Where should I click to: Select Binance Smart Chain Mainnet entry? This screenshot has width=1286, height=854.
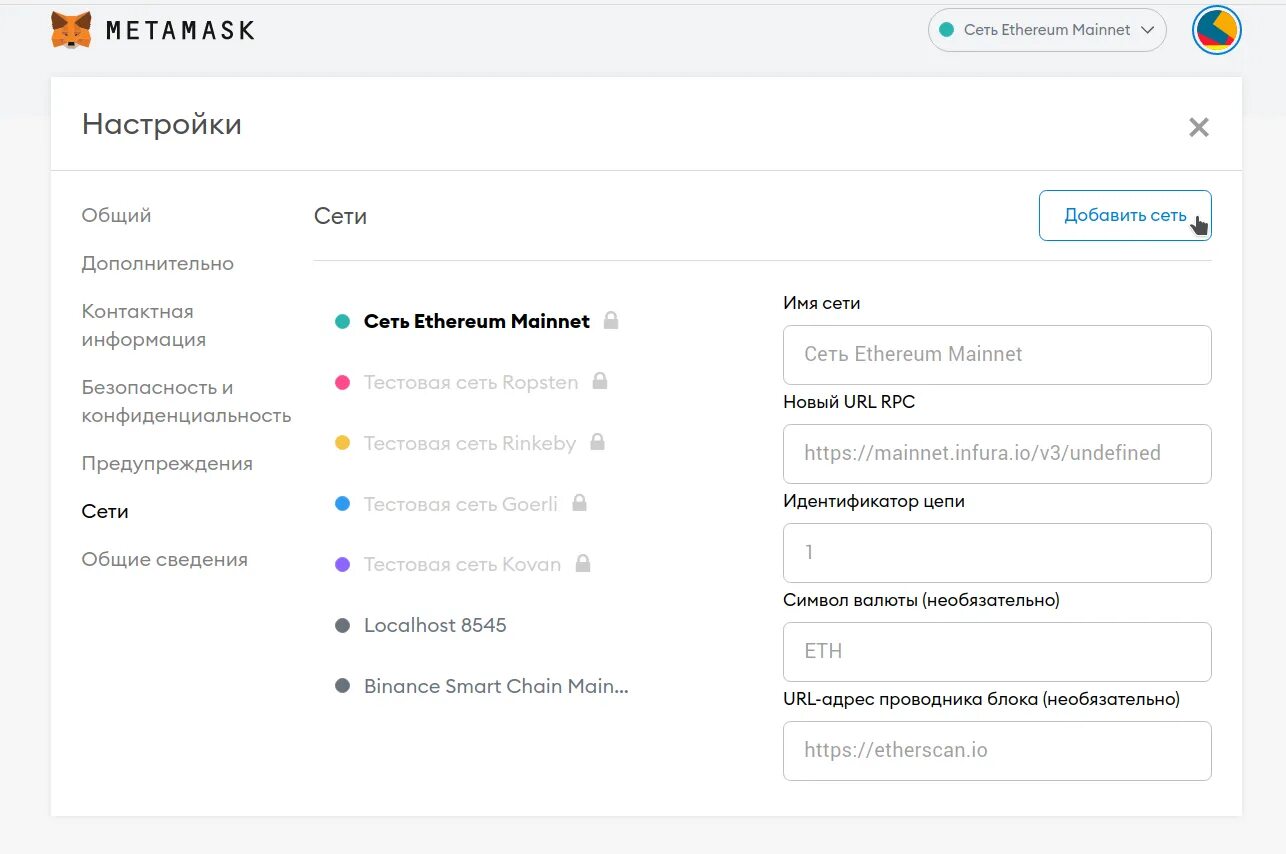(495, 686)
